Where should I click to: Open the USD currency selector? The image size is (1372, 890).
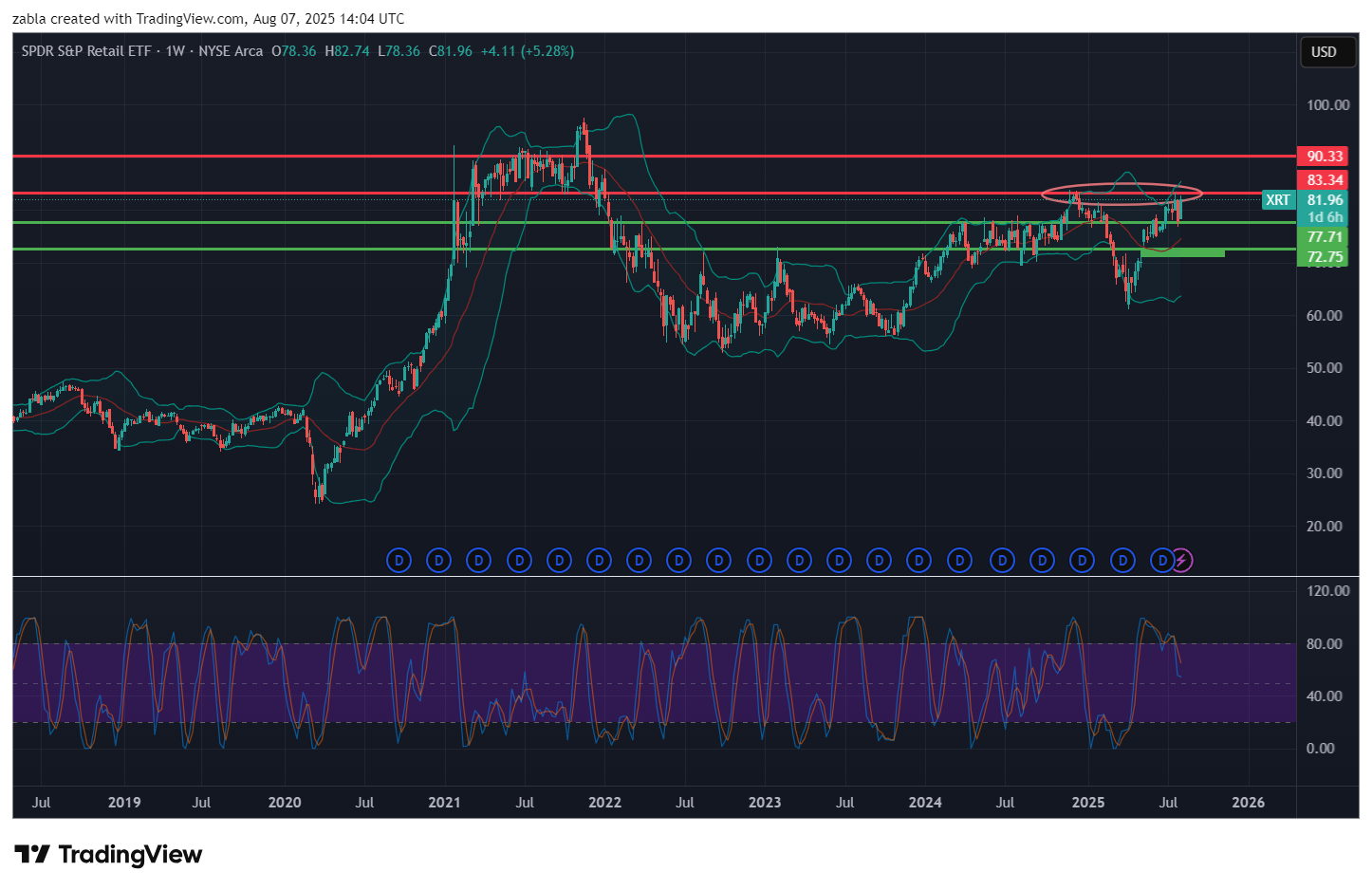coord(1324,52)
